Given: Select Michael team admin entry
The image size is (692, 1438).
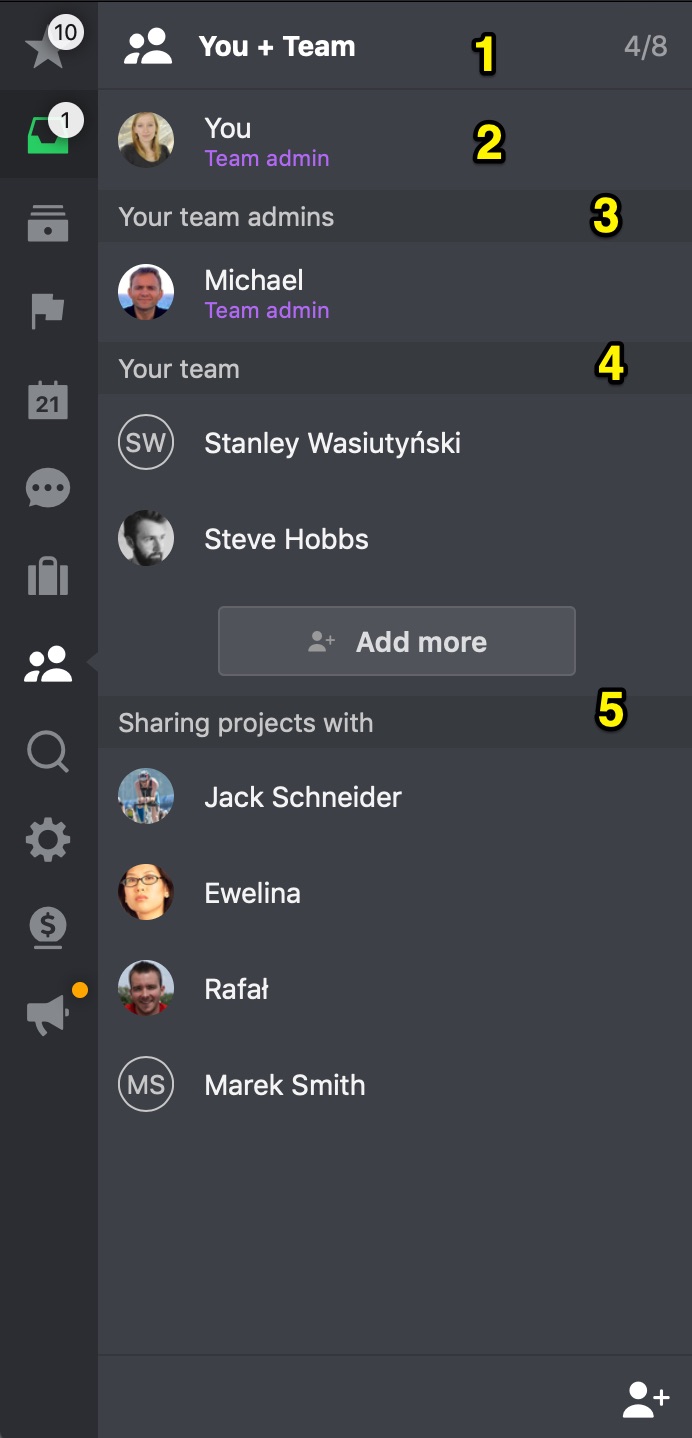Looking at the screenshot, I should 395,293.
